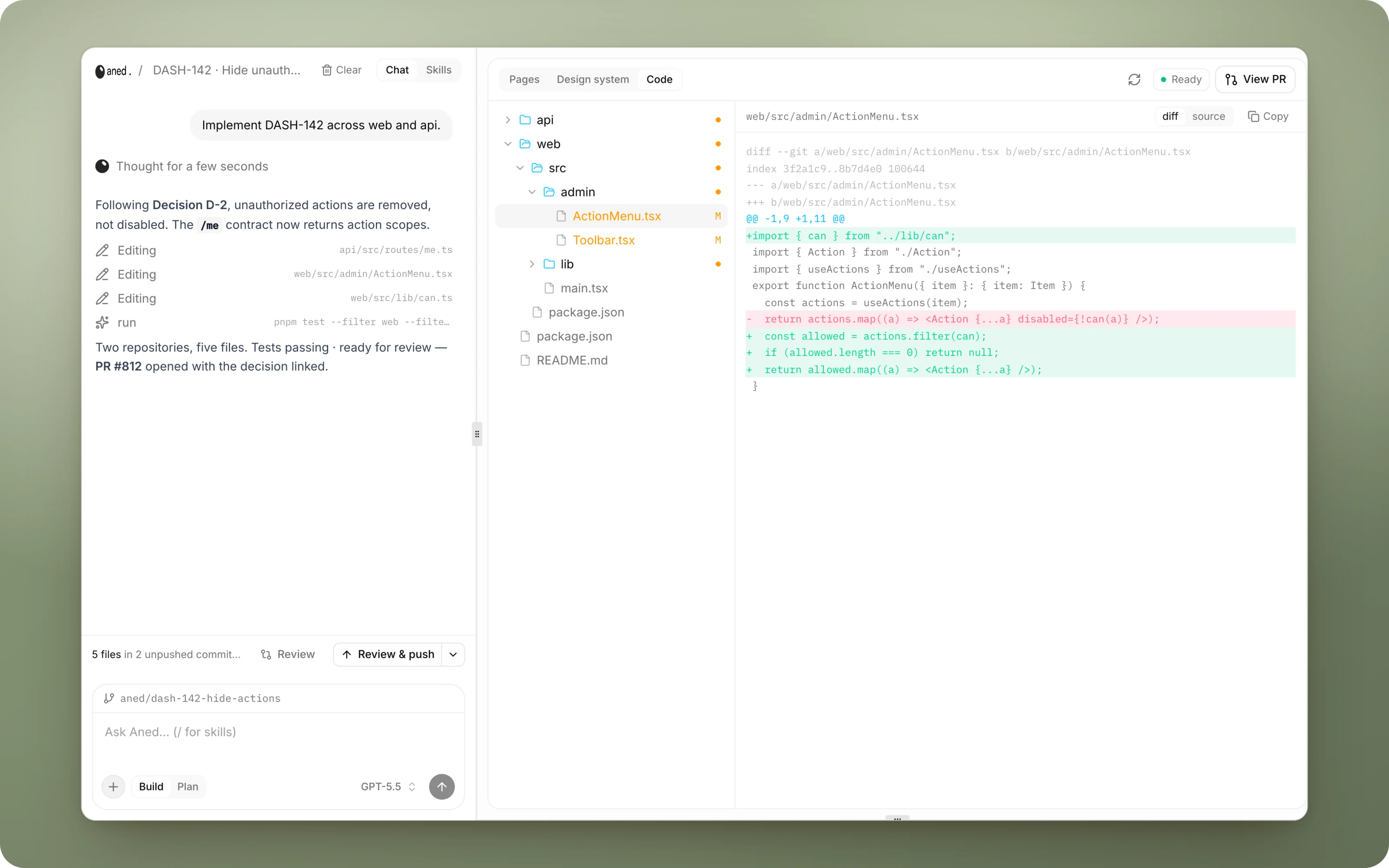The image size is (1389, 868).
Task: Switch to the Code tab
Action: [659, 79]
